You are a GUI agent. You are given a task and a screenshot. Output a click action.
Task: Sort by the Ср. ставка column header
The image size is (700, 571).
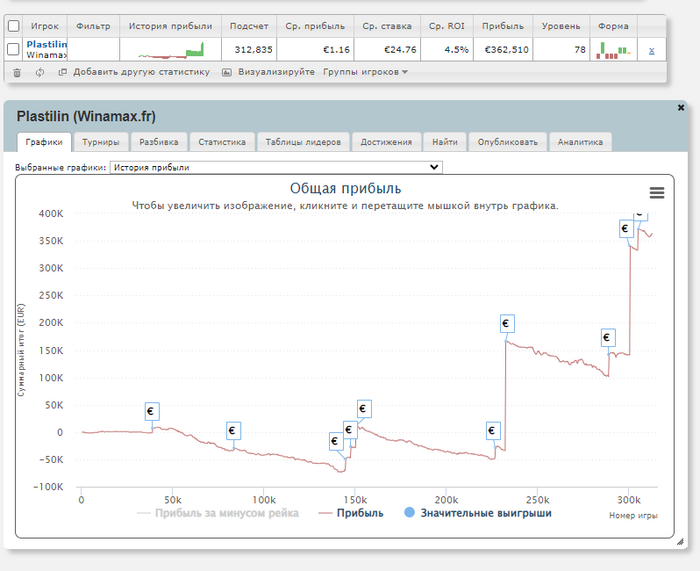point(387,26)
